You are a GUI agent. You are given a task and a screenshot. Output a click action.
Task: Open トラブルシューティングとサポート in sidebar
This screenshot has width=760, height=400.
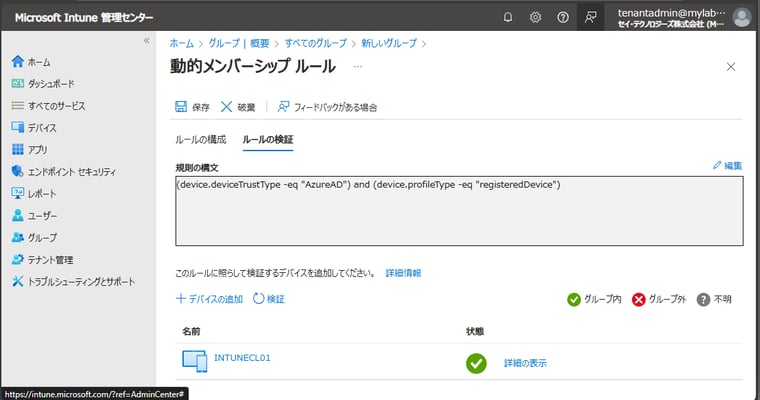pos(73,282)
